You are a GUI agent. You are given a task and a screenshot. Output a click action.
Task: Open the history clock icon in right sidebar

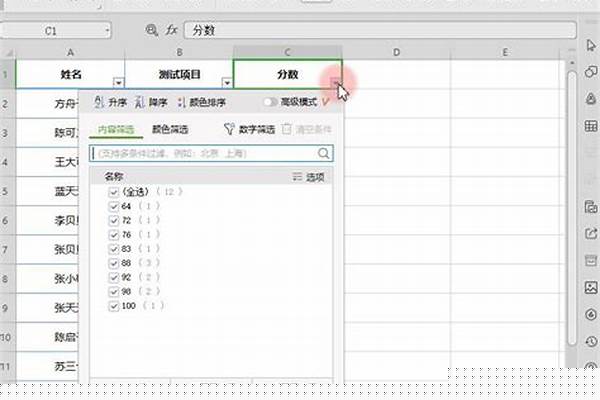point(591,341)
